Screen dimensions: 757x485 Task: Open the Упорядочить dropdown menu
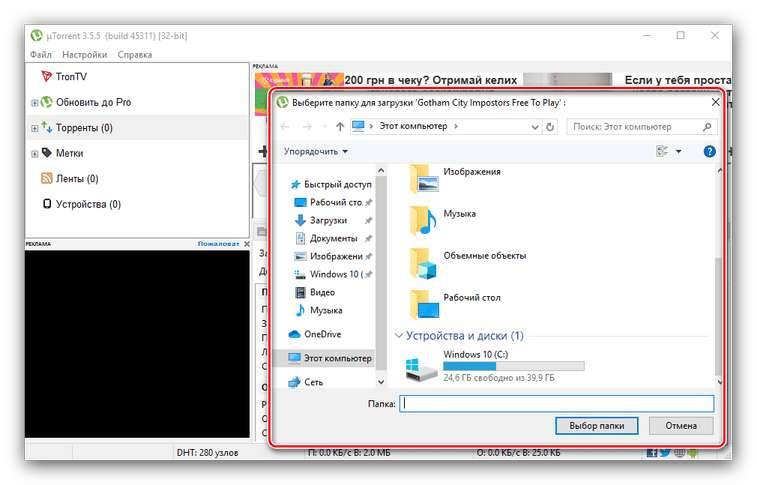316,152
